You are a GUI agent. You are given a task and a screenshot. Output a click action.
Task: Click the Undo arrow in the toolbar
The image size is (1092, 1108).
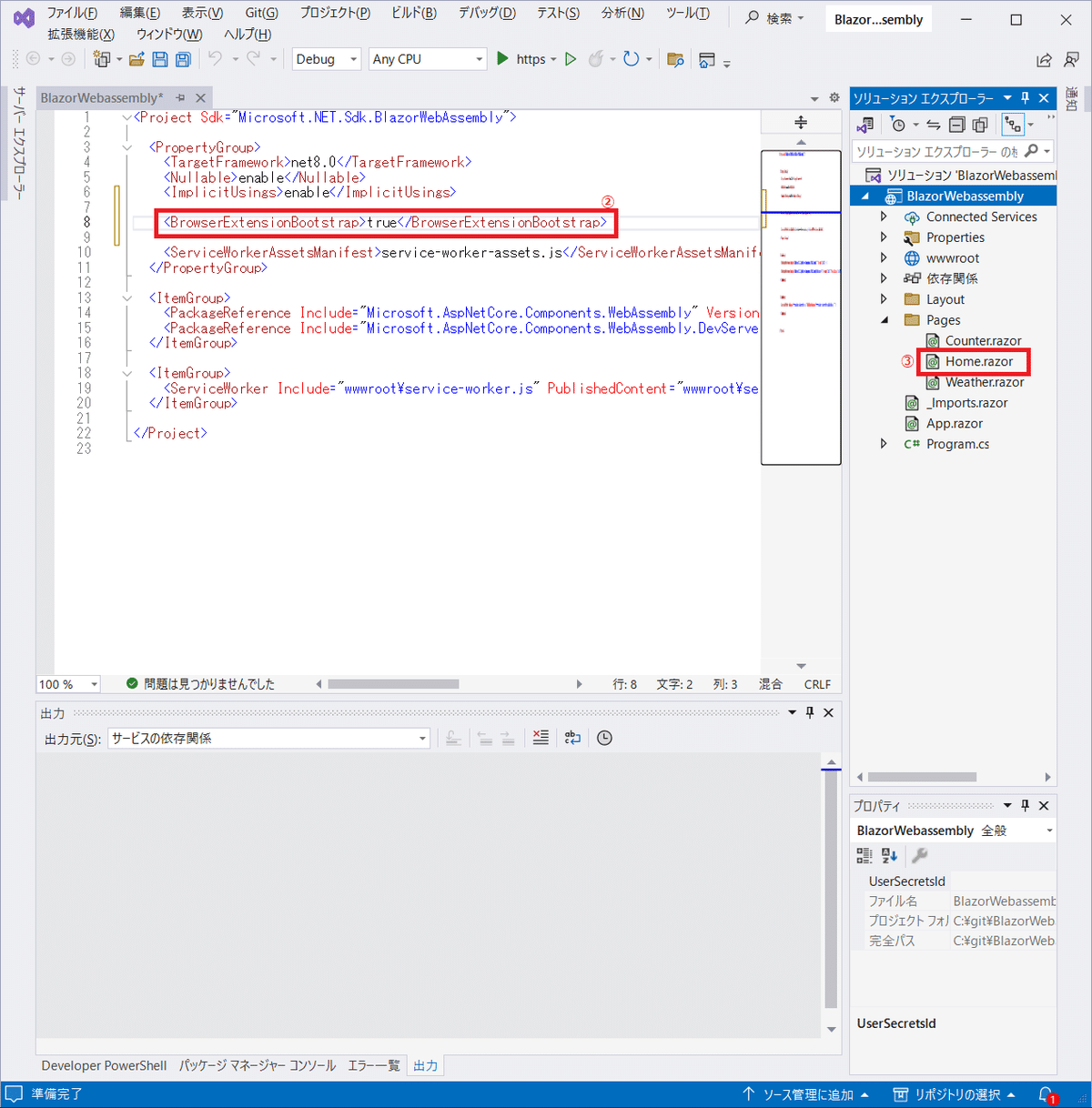[x=215, y=59]
